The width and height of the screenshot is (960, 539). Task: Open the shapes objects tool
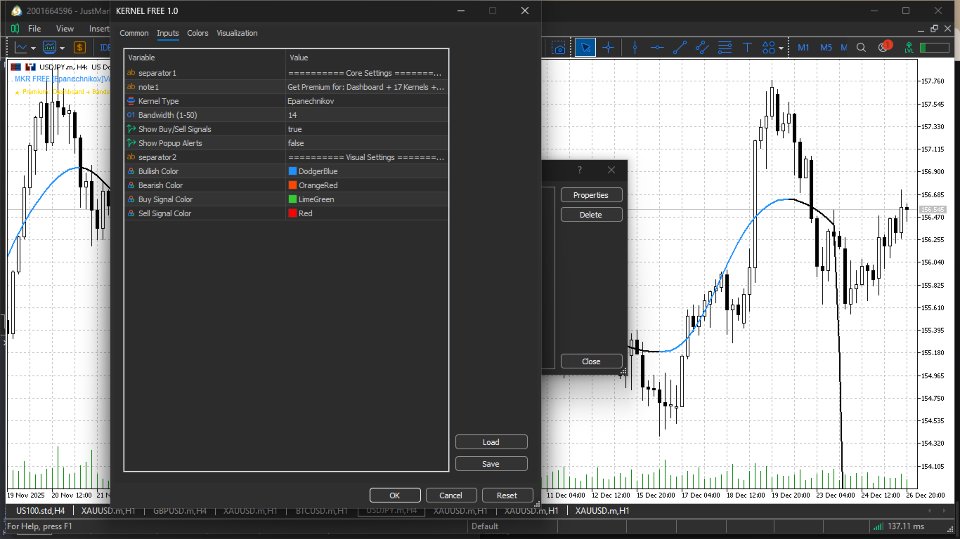(768, 48)
